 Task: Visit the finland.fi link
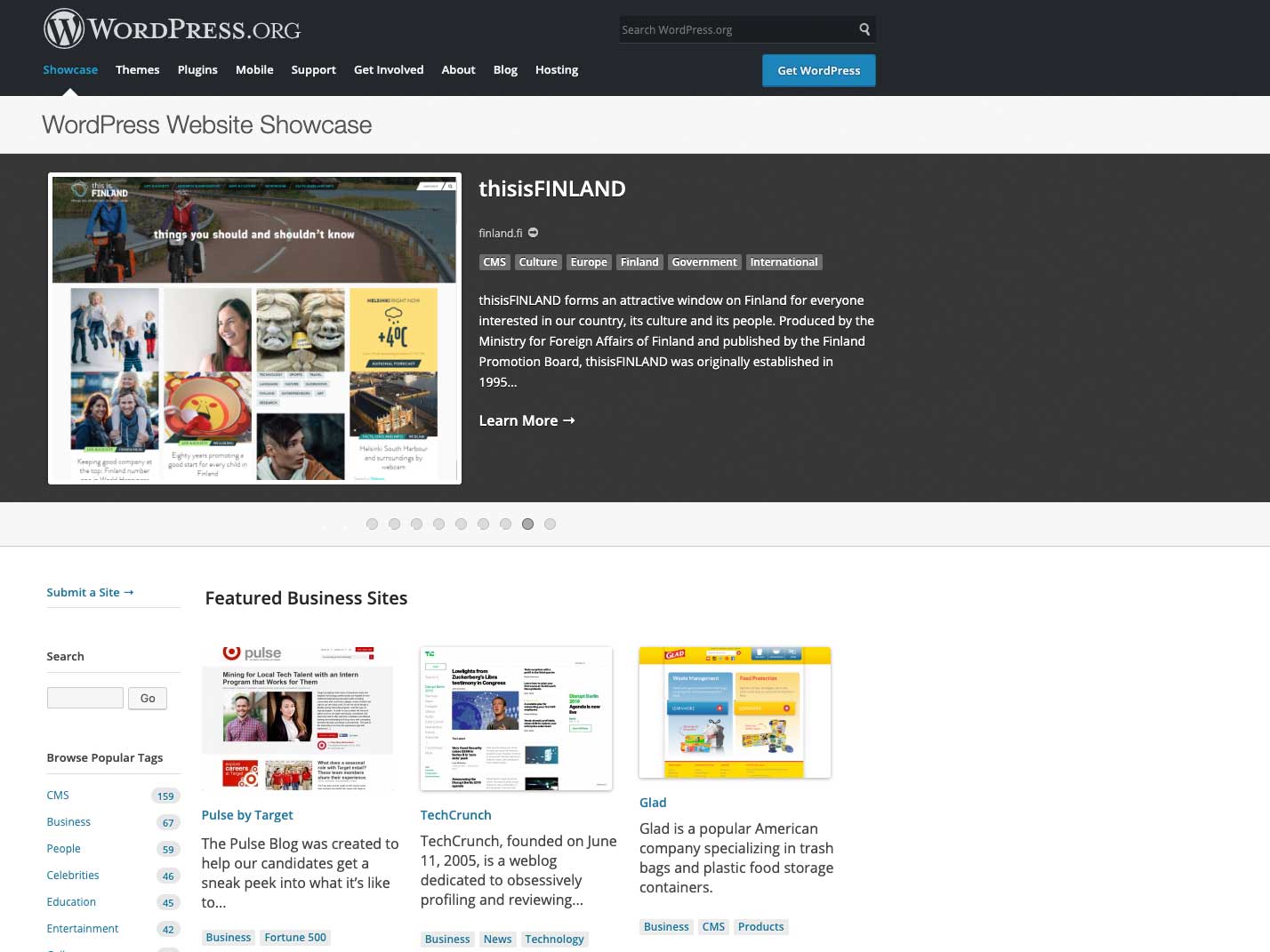pos(501,233)
